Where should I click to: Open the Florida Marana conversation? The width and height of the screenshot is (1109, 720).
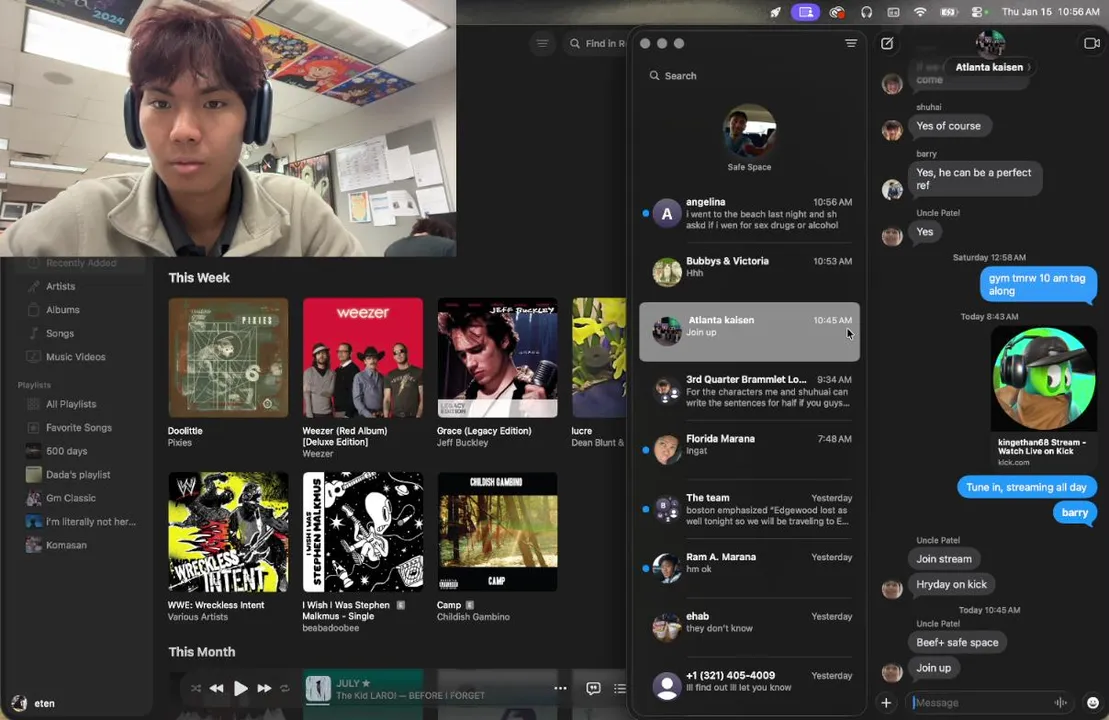coord(749,450)
